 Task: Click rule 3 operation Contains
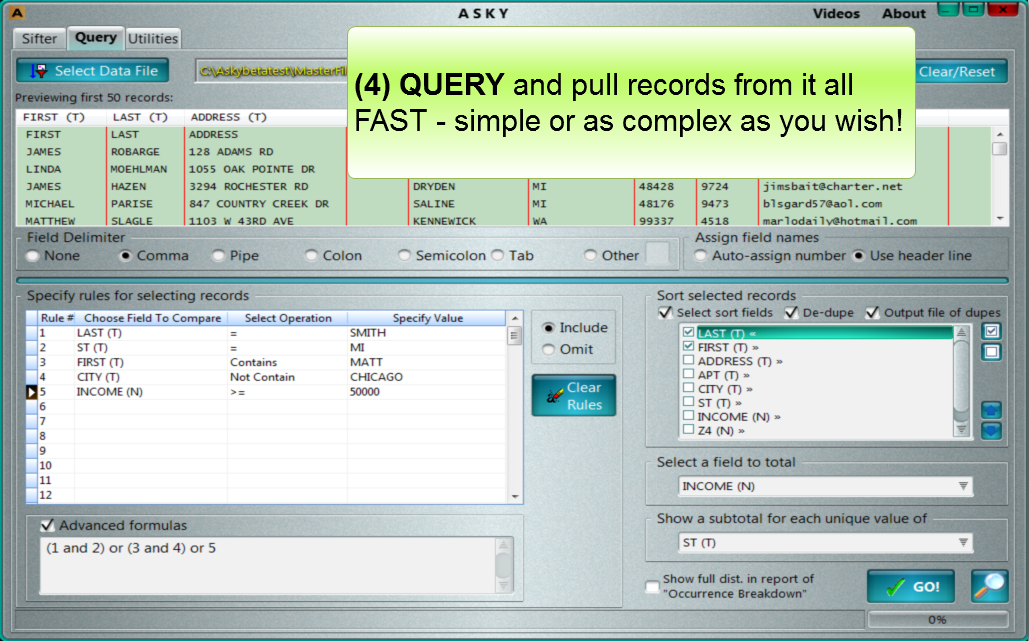point(253,362)
